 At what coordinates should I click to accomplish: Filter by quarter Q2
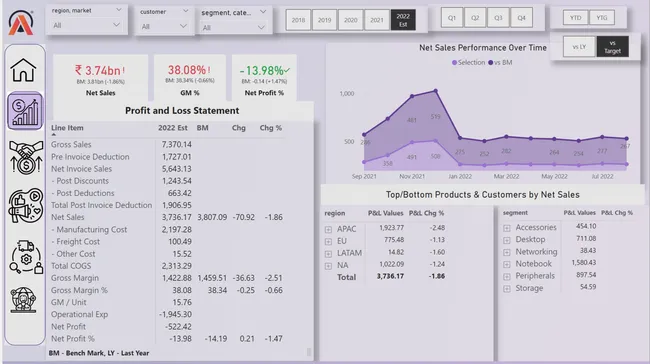pyautogui.click(x=475, y=18)
